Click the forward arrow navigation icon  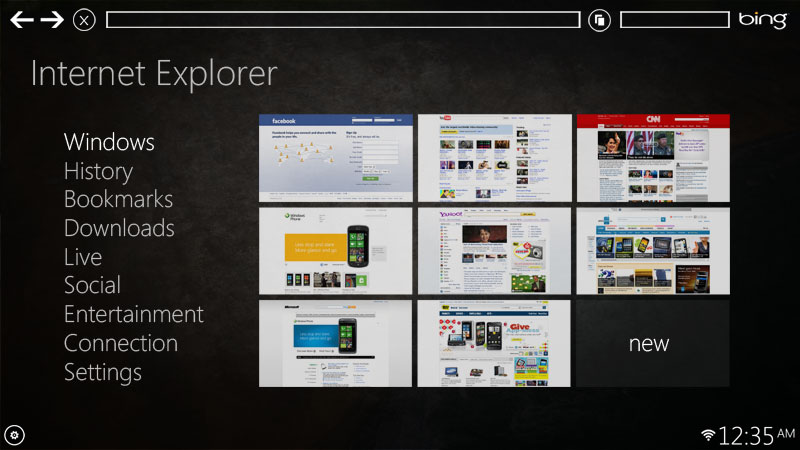pos(53,20)
